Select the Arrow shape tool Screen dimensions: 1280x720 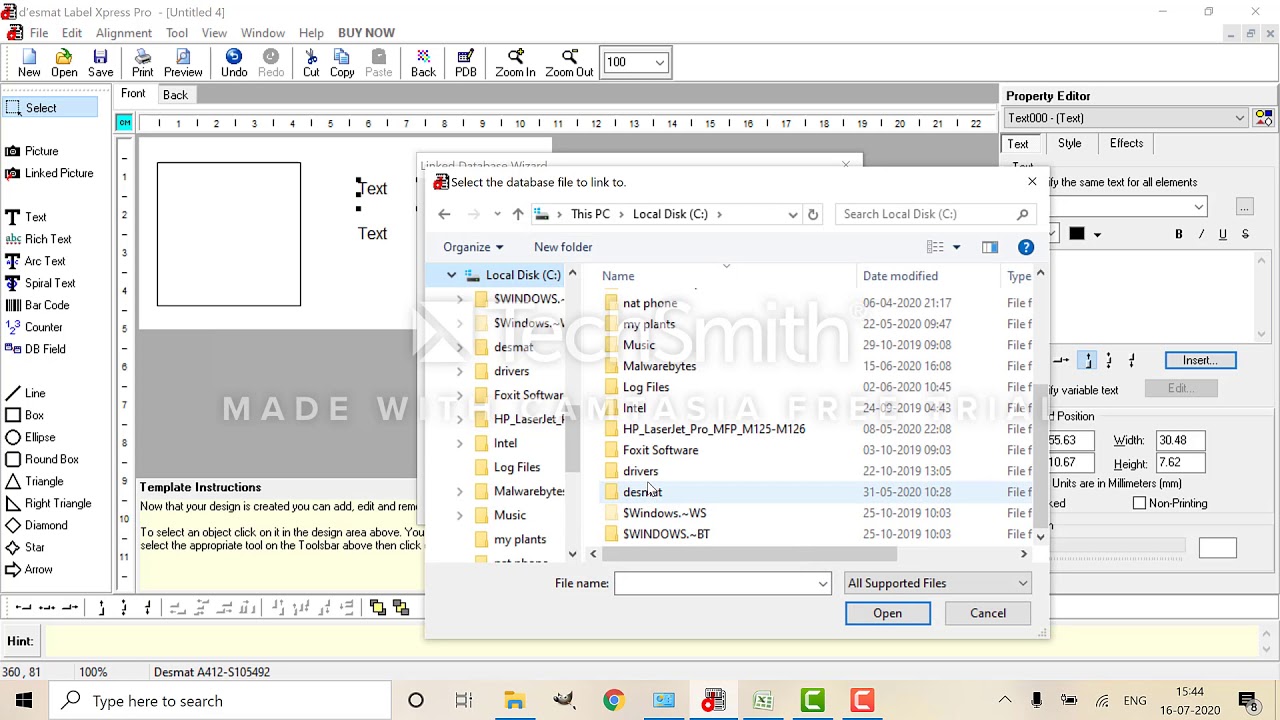(29, 569)
